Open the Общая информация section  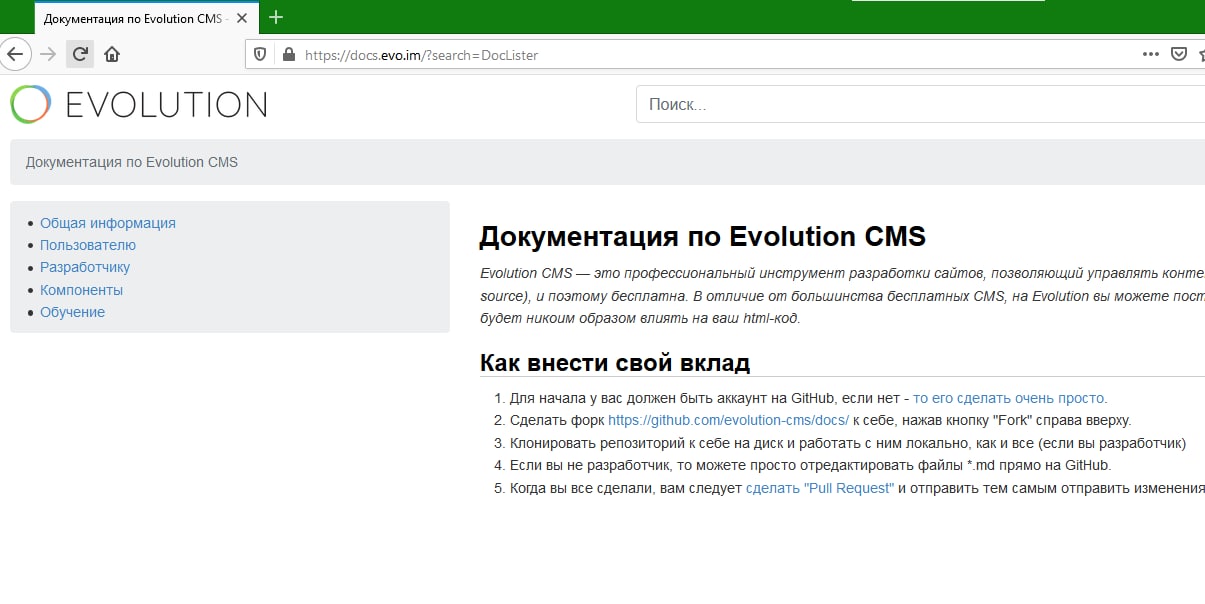point(108,223)
